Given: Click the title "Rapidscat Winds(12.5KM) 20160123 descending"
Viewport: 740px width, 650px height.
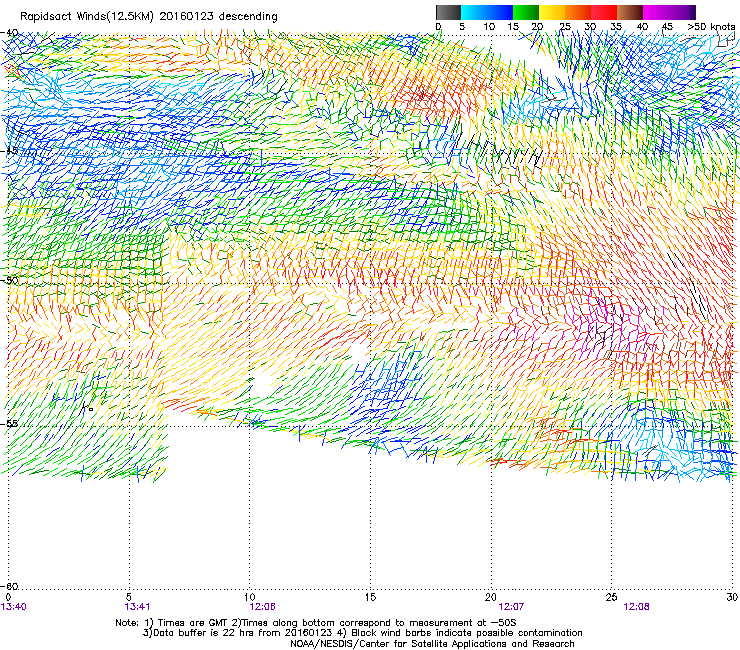Looking at the screenshot, I should pyautogui.click(x=149, y=17).
